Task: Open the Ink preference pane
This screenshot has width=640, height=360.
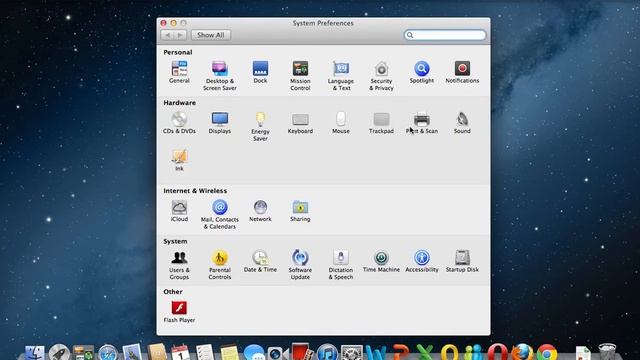Action: pyautogui.click(x=179, y=160)
